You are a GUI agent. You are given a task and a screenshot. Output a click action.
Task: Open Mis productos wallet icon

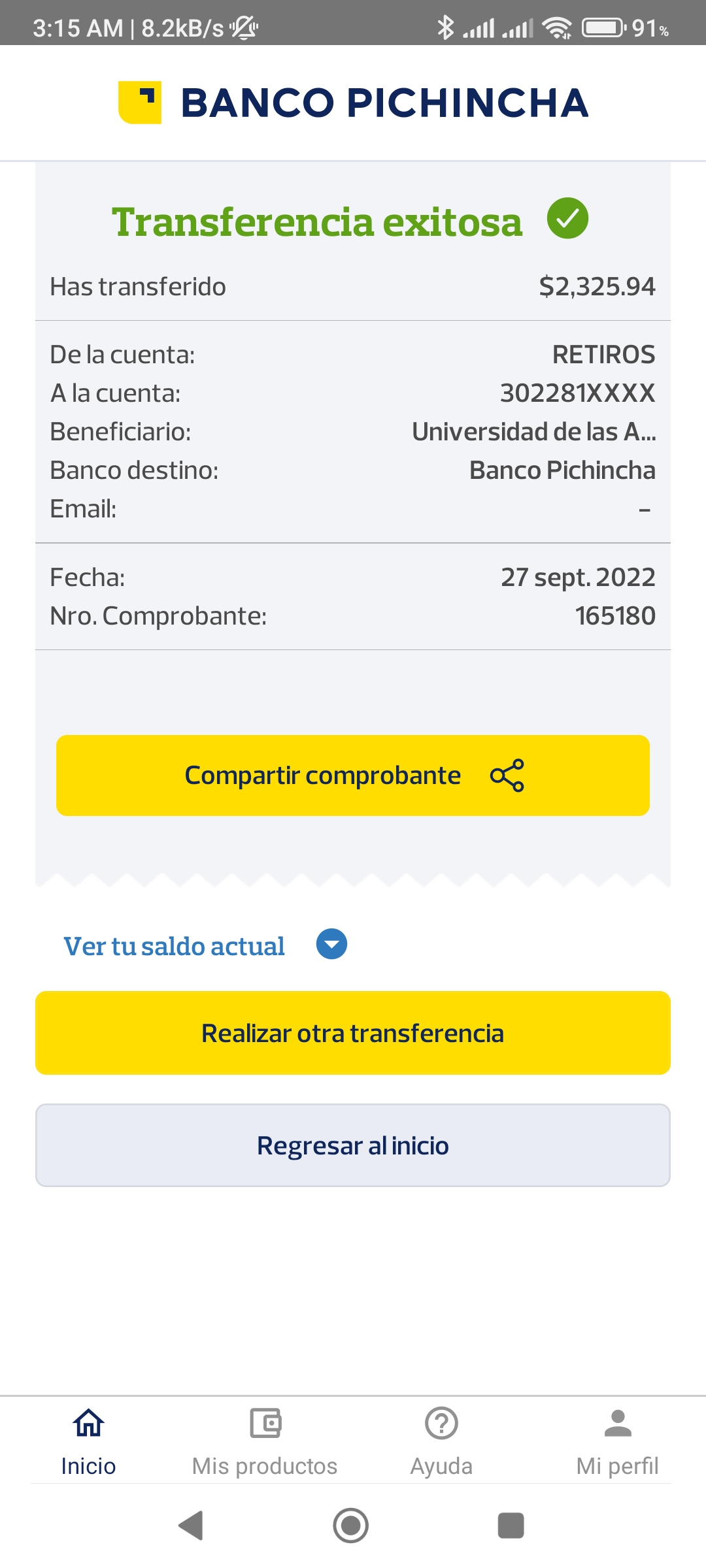(265, 1423)
